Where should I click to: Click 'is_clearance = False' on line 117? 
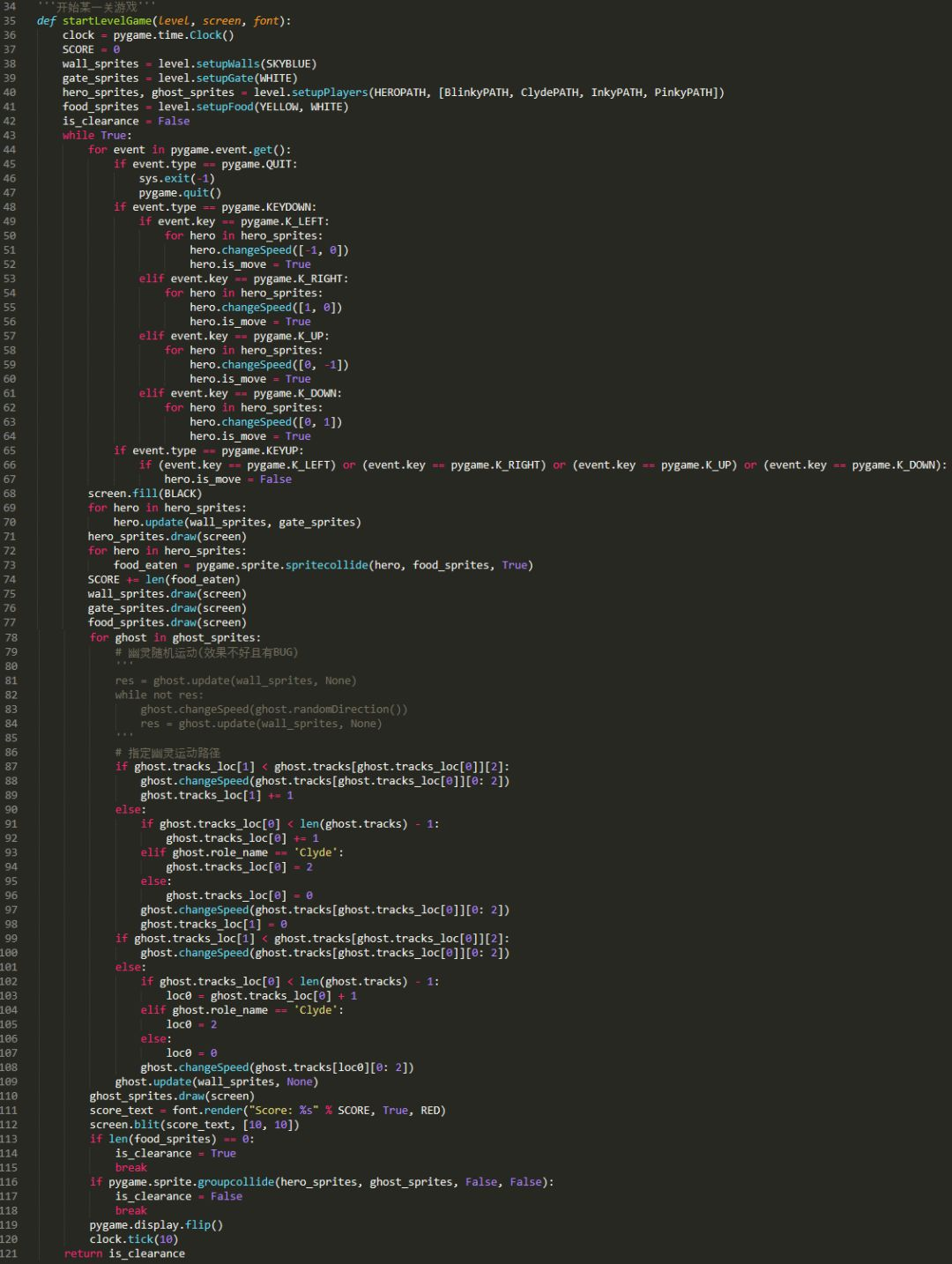178,1196
